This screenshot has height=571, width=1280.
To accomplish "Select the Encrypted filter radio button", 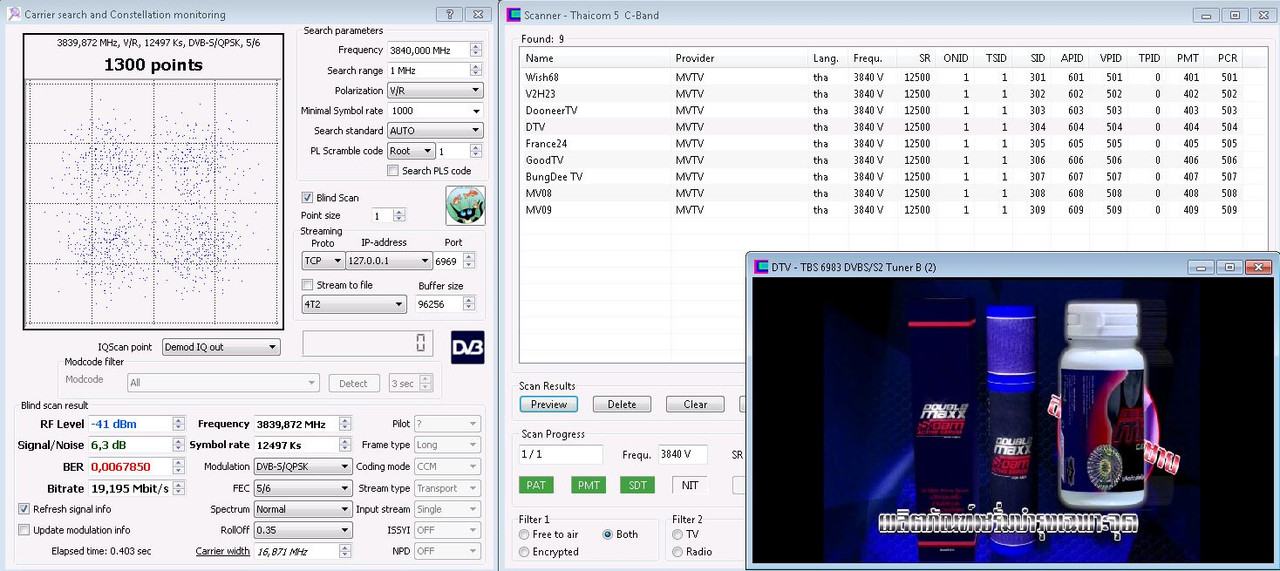I will click(x=524, y=552).
